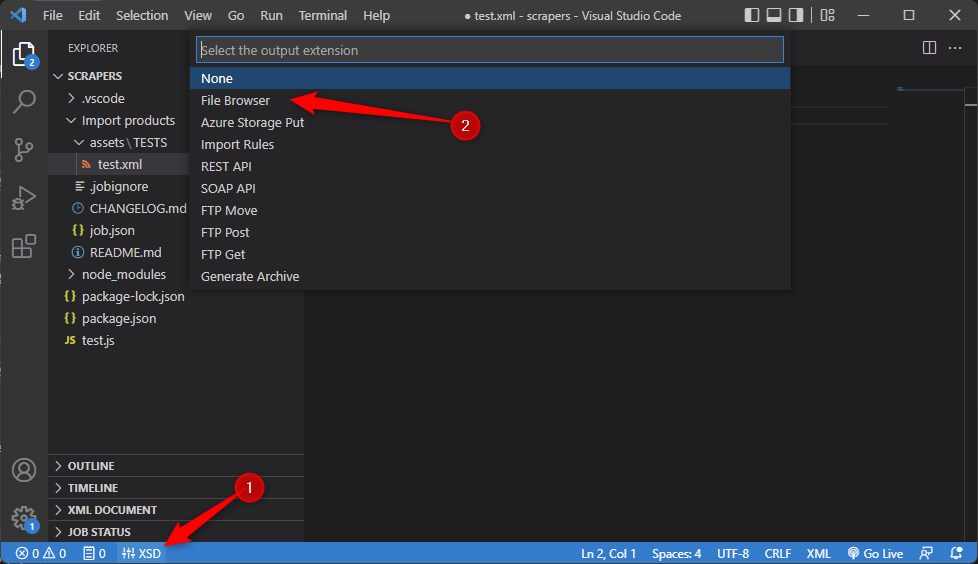This screenshot has width=978, height=564.
Task: Select Generate Archive option
Action: [x=490, y=276]
